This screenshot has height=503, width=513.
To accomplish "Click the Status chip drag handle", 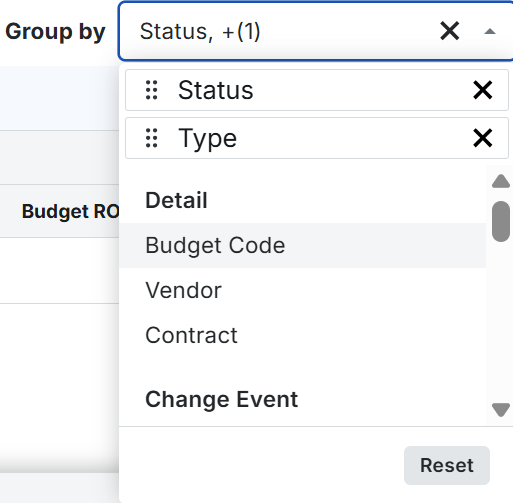I will [x=152, y=90].
